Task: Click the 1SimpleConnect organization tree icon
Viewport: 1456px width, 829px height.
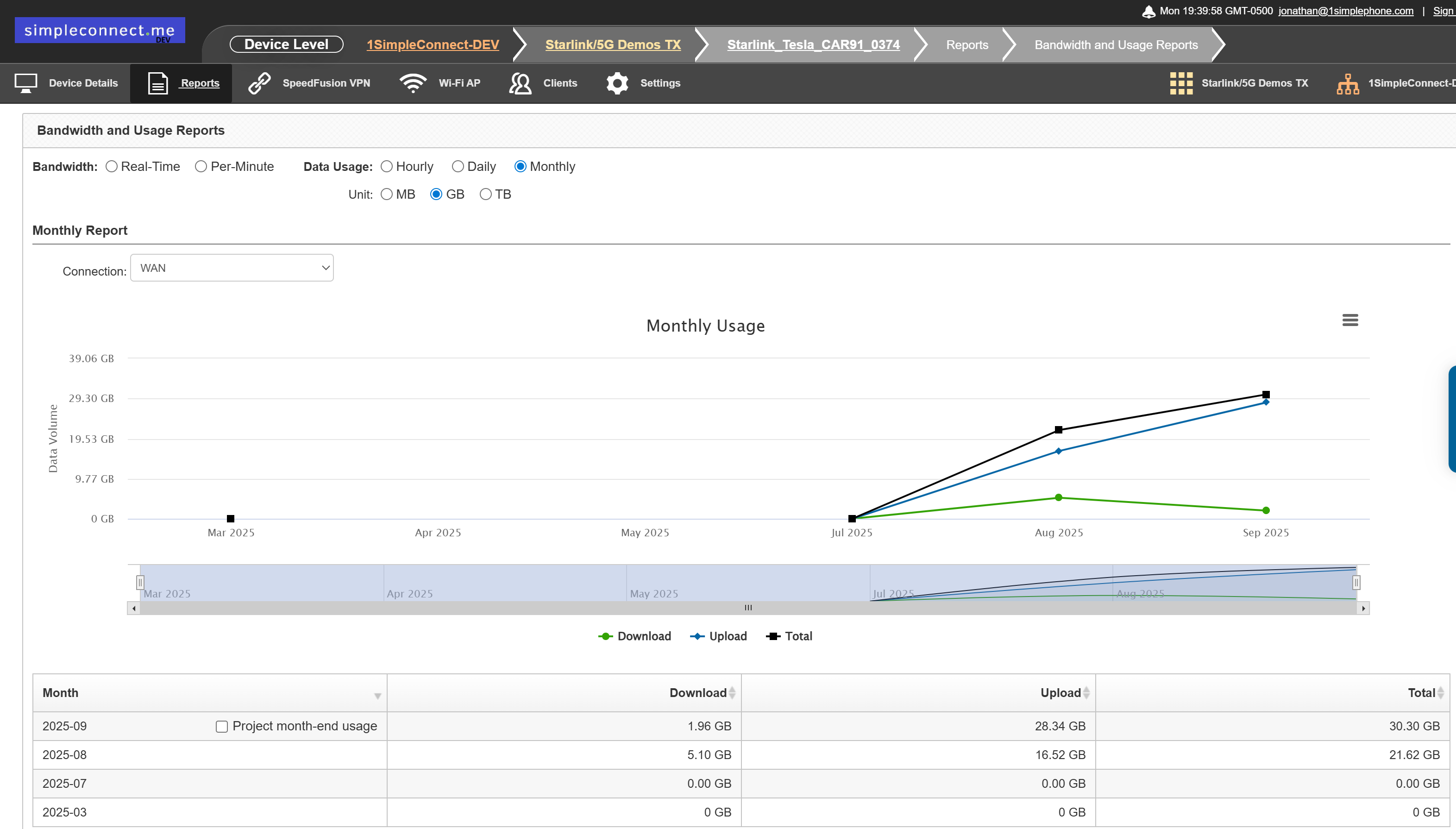Action: pyautogui.click(x=1347, y=84)
